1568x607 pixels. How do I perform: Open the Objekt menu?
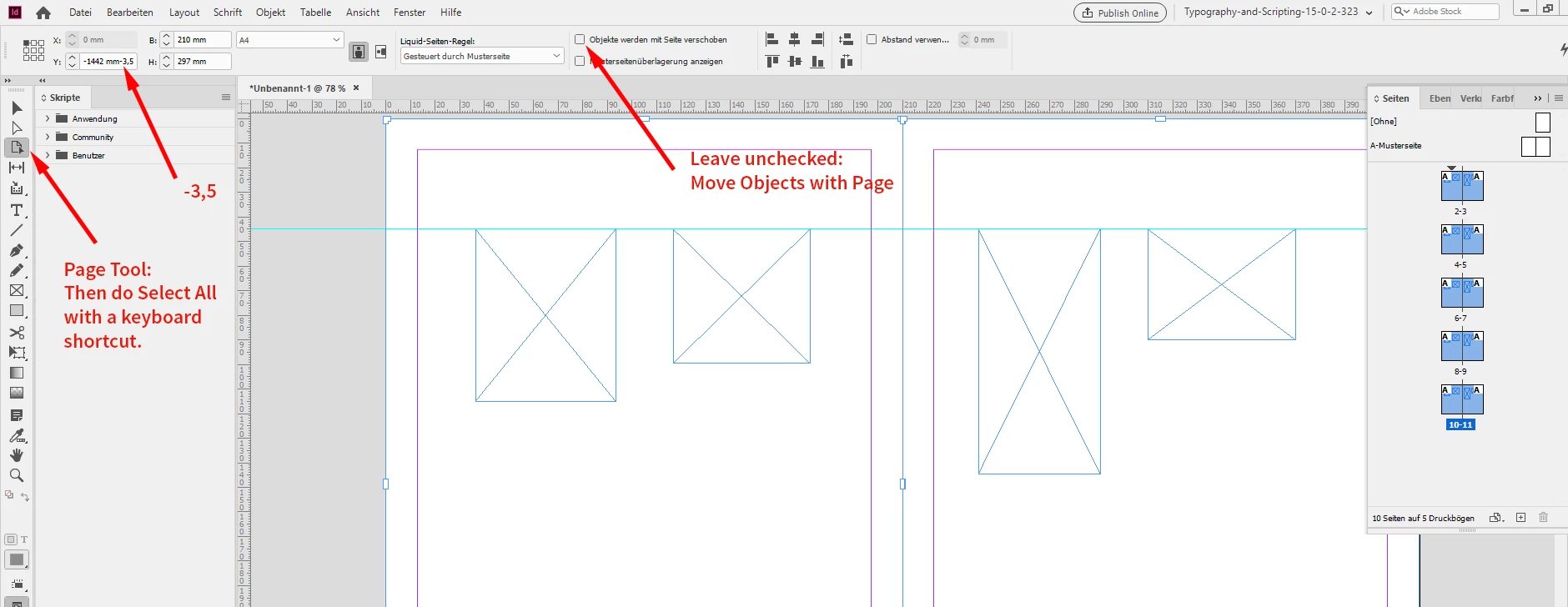[x=270, y=13]
